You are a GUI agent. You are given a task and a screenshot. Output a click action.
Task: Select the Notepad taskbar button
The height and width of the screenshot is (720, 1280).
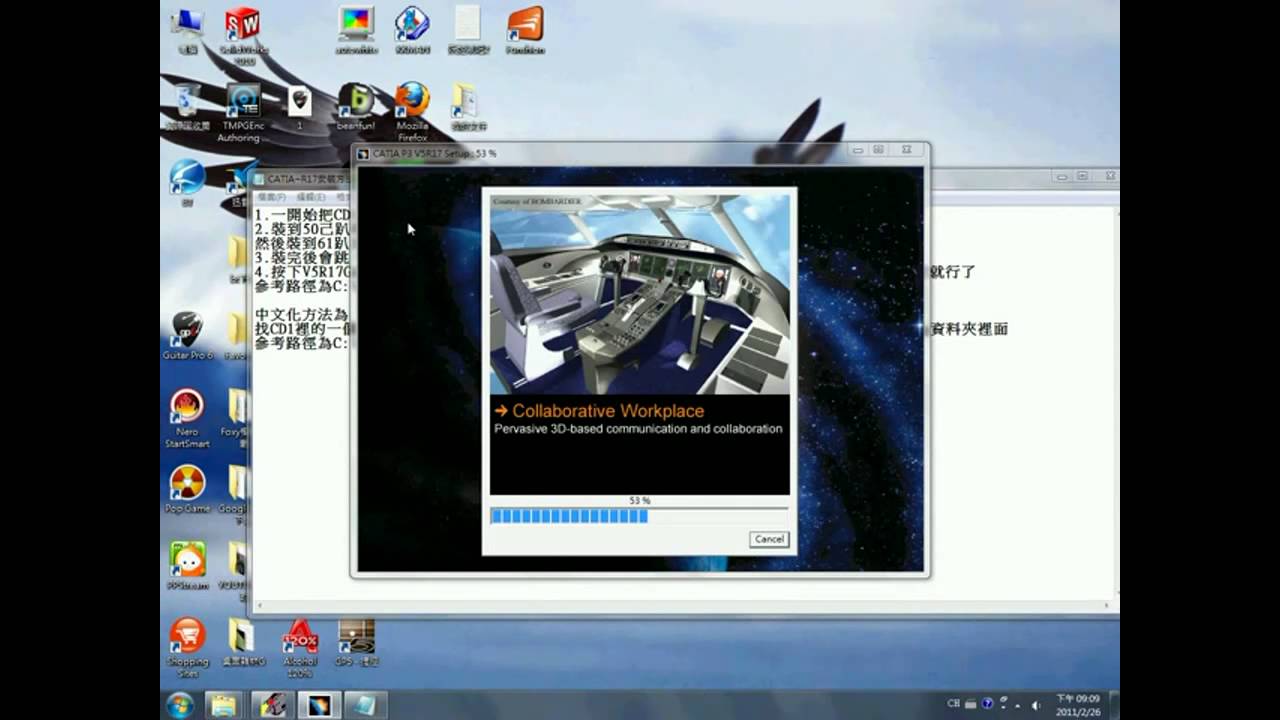tap(363, 705)
